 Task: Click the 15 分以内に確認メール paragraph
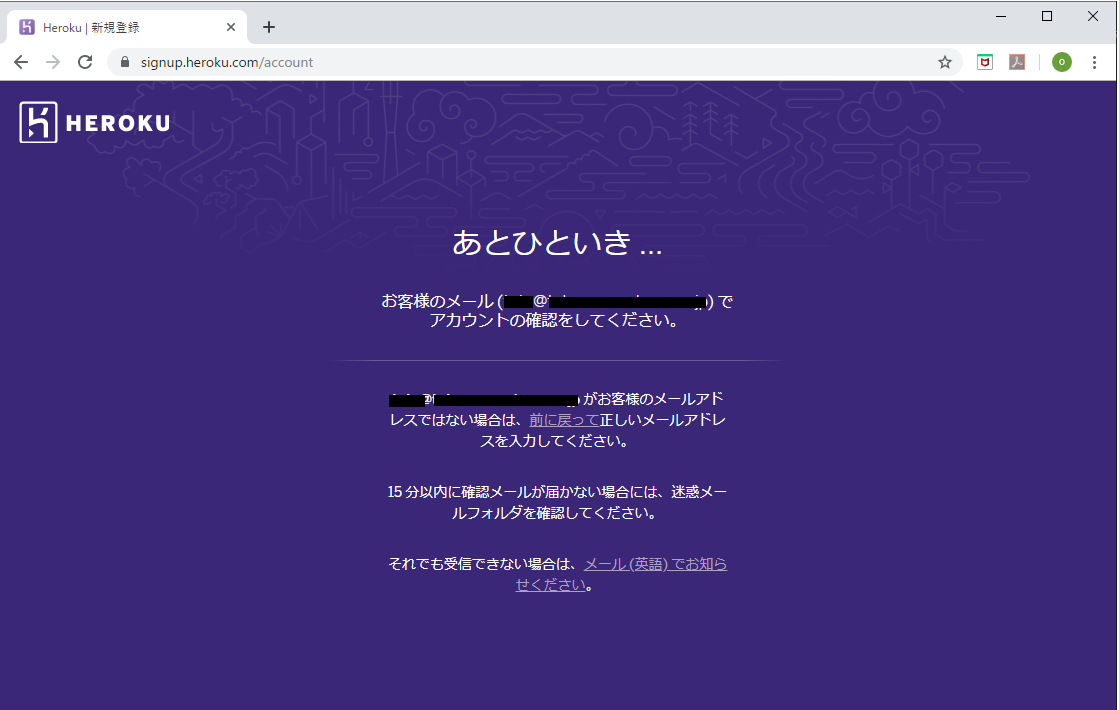(557, 502)
